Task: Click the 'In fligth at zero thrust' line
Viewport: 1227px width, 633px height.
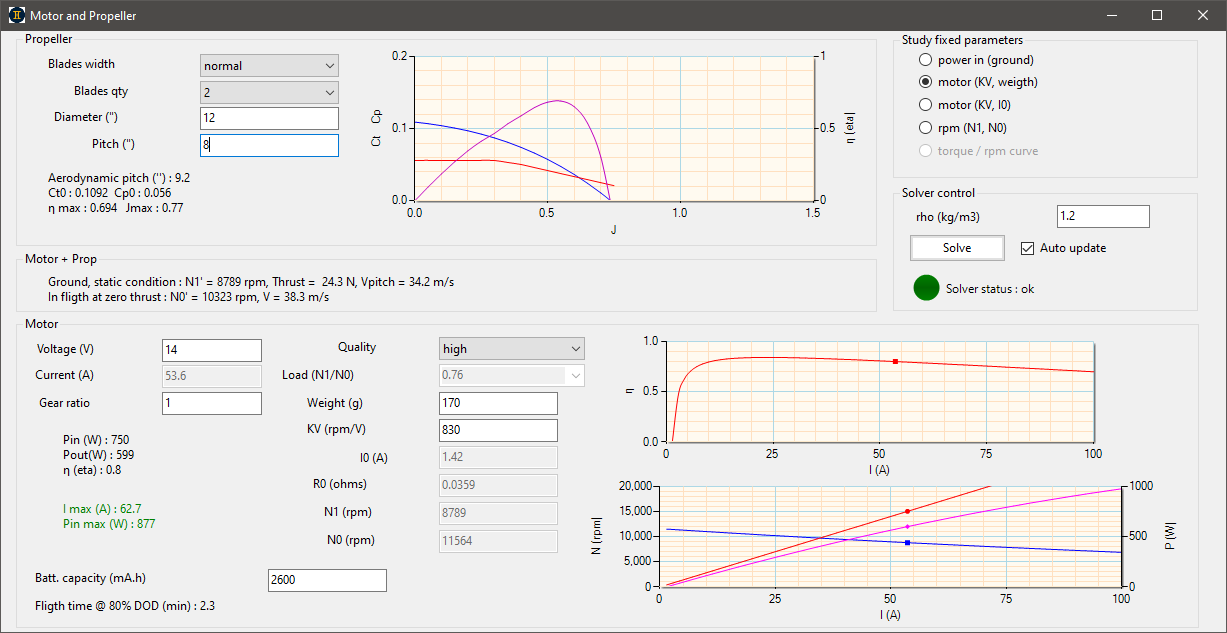Action: click(x=189, y=297)
